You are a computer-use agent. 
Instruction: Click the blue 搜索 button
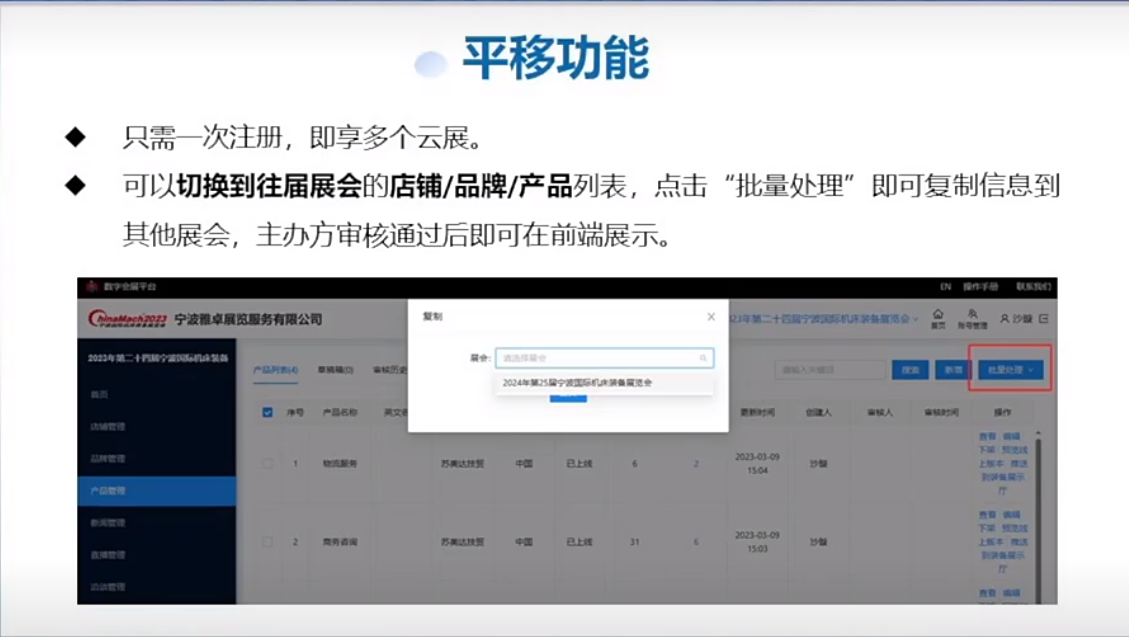tap(910, 369)
